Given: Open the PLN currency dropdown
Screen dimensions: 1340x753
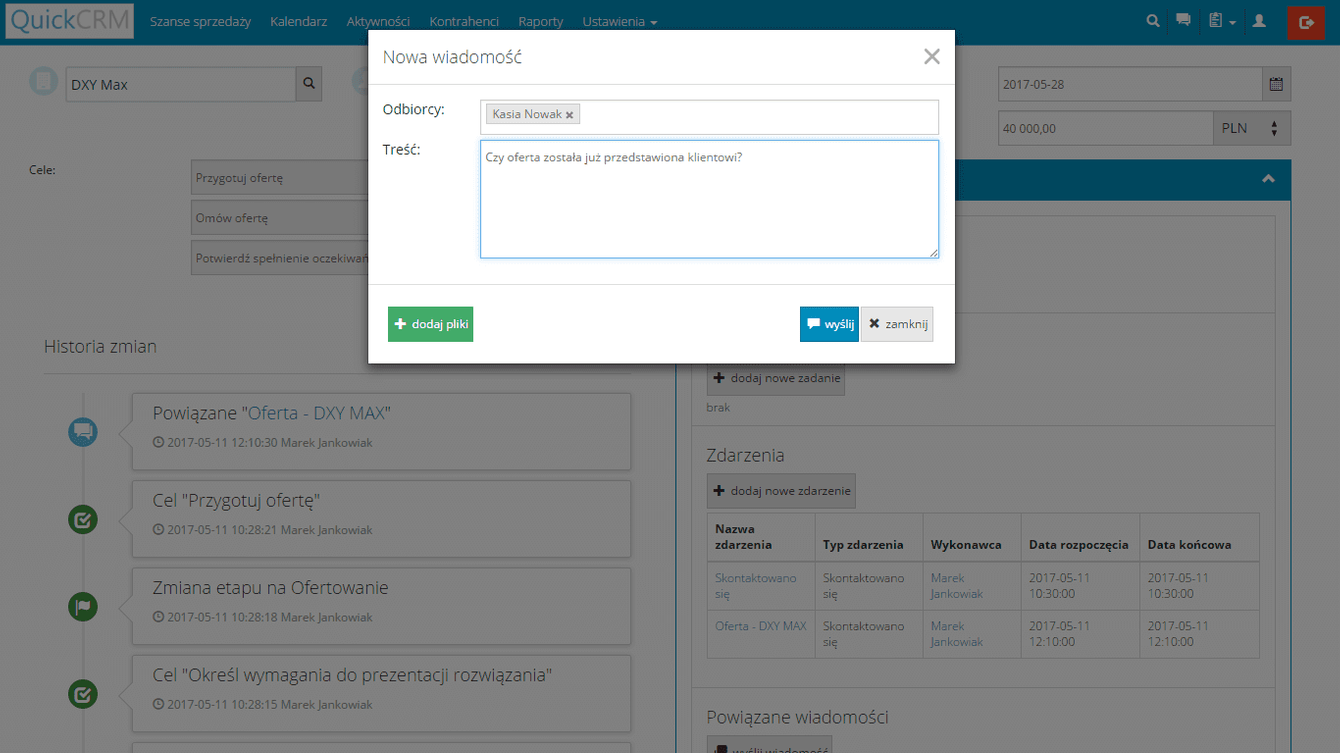Looking at the screenshot, I should click(1251, 128).
